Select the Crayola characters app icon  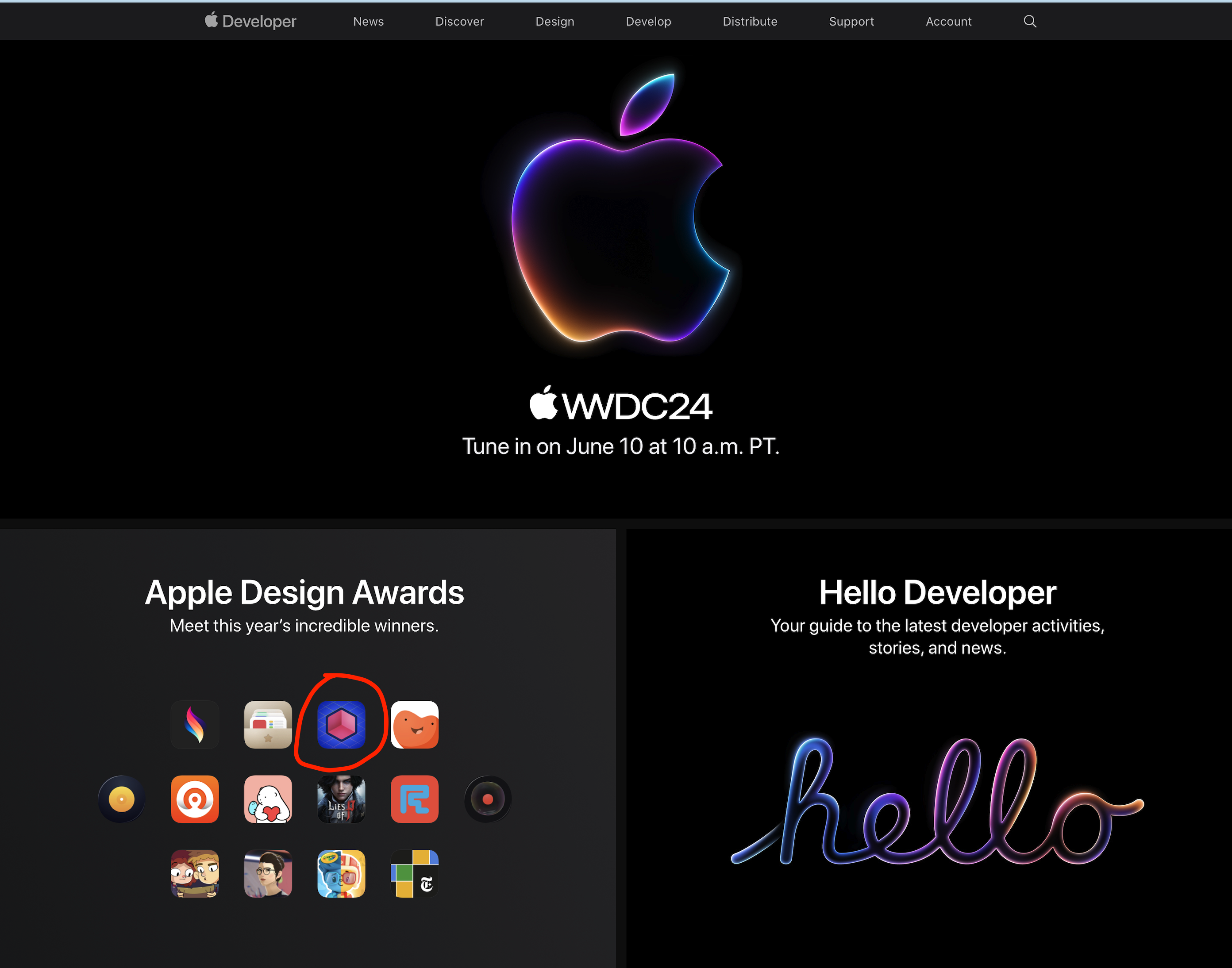341,873
